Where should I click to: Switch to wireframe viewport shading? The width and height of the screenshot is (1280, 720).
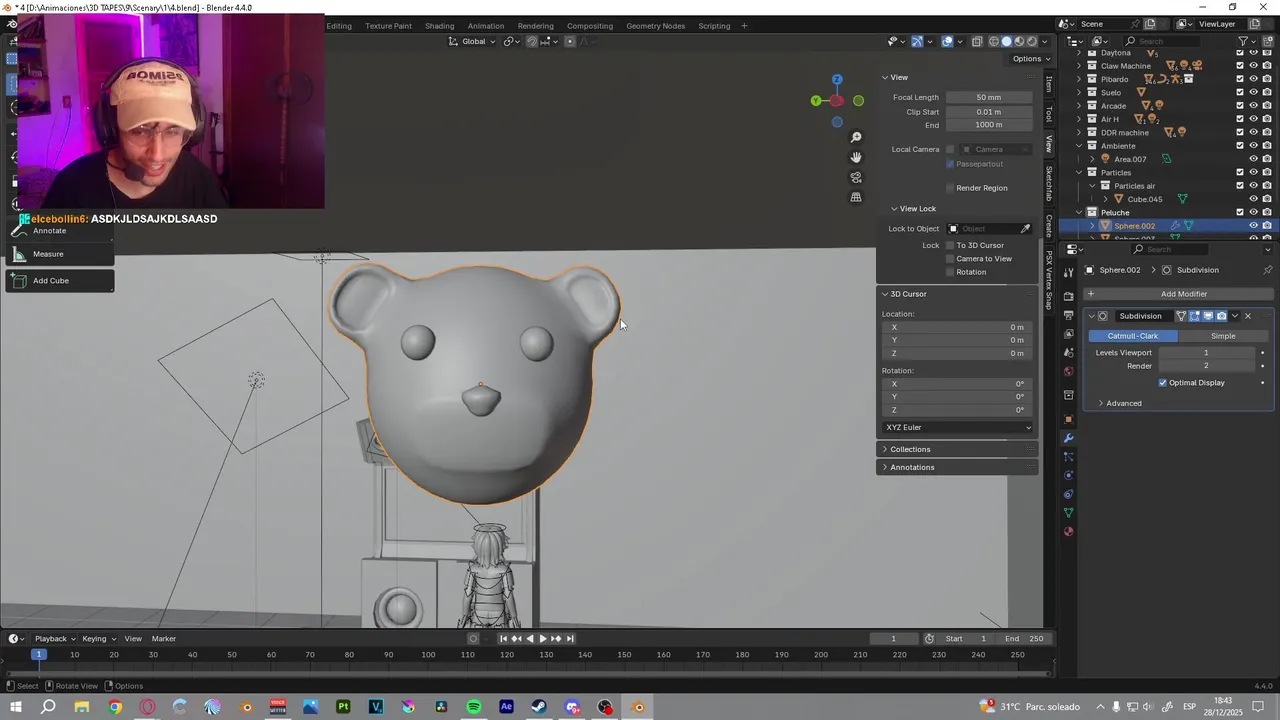tap(994, 41)
